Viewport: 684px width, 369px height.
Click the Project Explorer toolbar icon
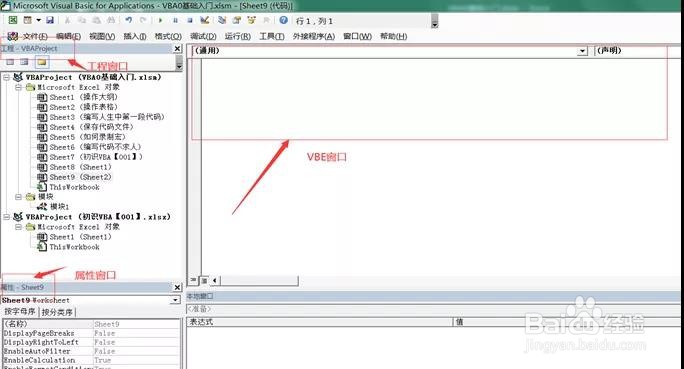click(x=222, y=20)
